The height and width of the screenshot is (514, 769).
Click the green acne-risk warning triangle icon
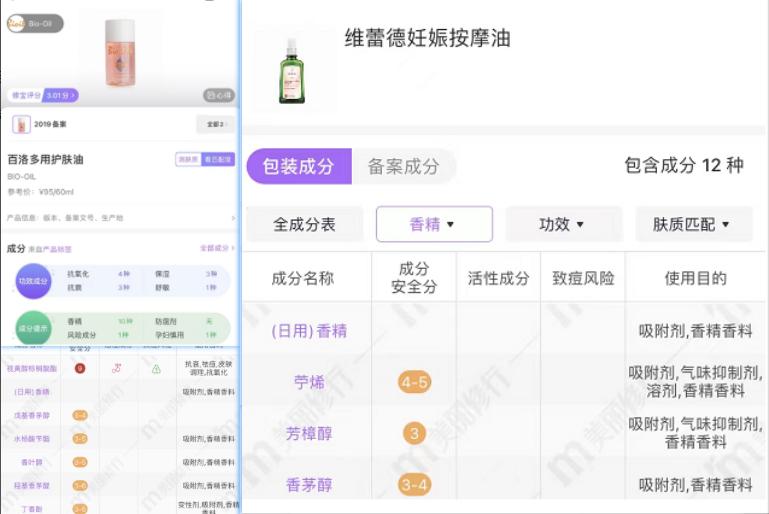pos(156,369)
